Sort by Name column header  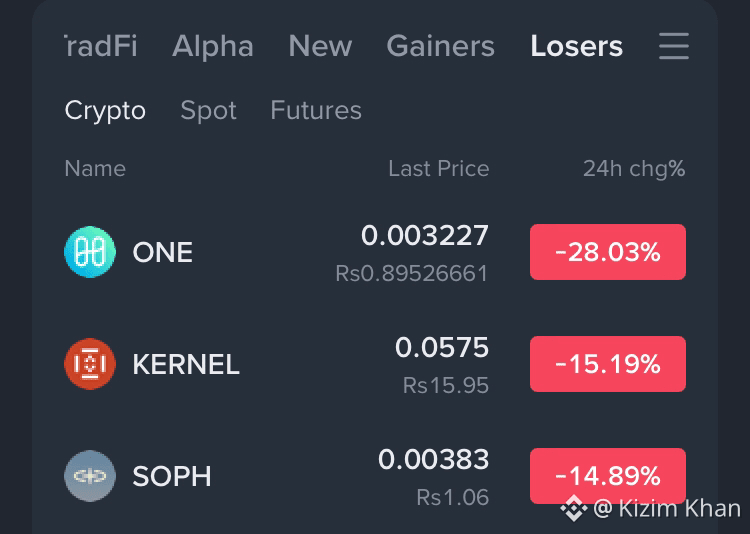coord(95,168)
